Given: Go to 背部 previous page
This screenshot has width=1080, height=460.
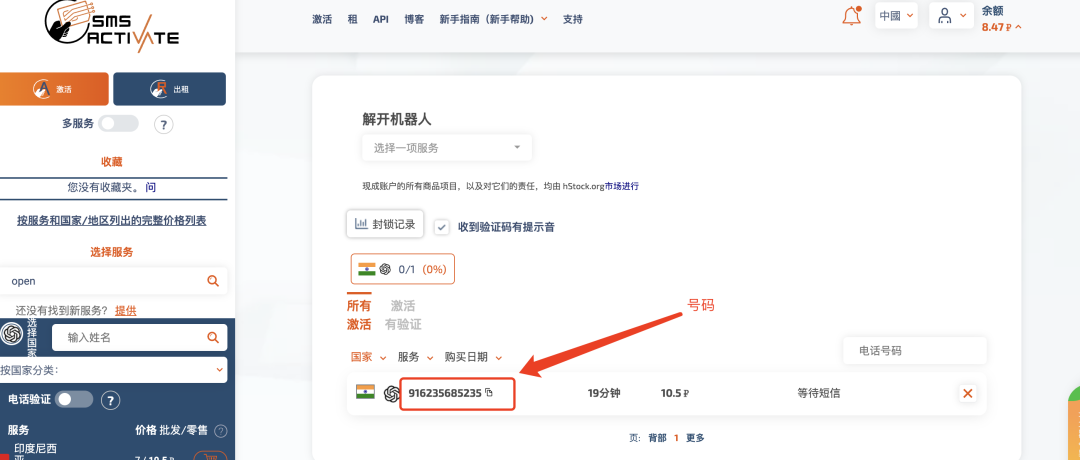Looking at the screenshot, I should click(x=657, y=438).
